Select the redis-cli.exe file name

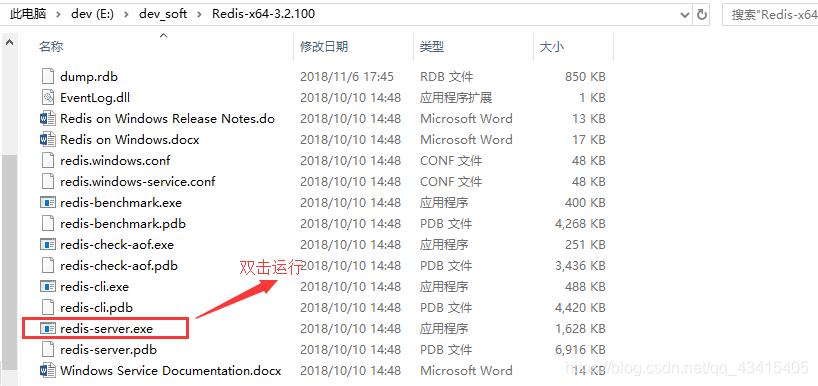coord(94,286)
